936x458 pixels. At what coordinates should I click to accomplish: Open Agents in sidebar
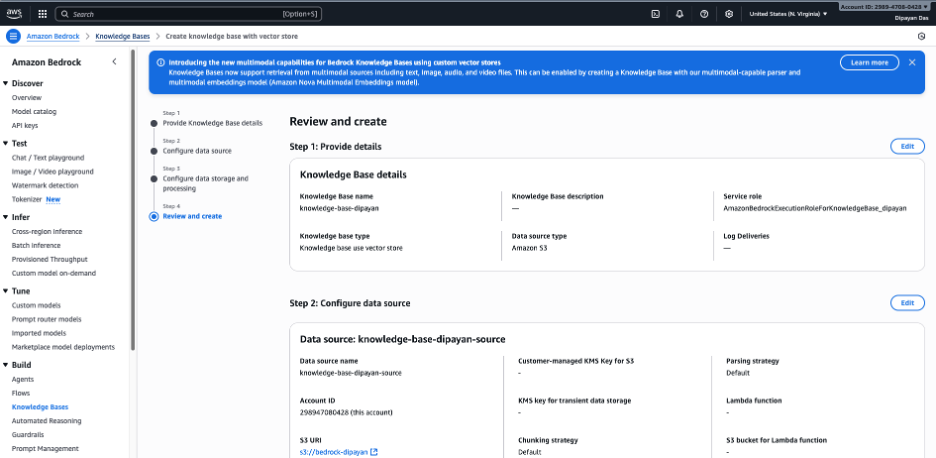23,379
